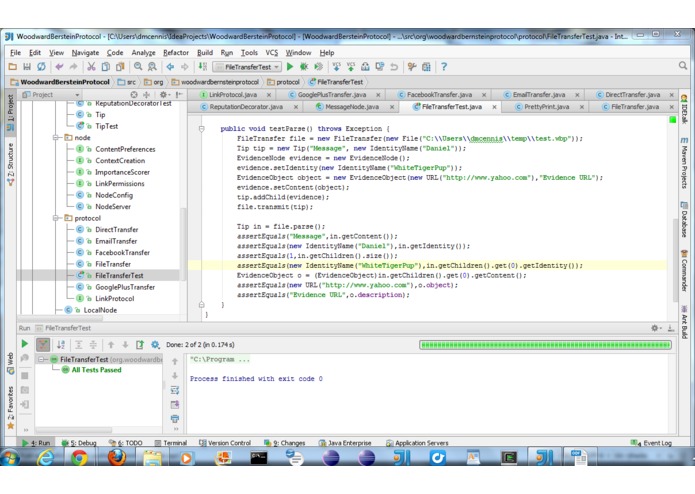This screenshot has height=494, width=695.
Task: Switch to PrettyPrint.java editor tab
Action: tap(546, 107)
